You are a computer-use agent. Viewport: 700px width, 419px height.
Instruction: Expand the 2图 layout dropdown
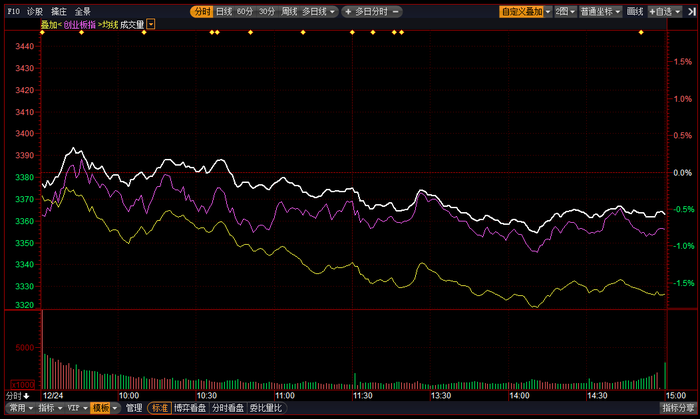pos(565,12)
